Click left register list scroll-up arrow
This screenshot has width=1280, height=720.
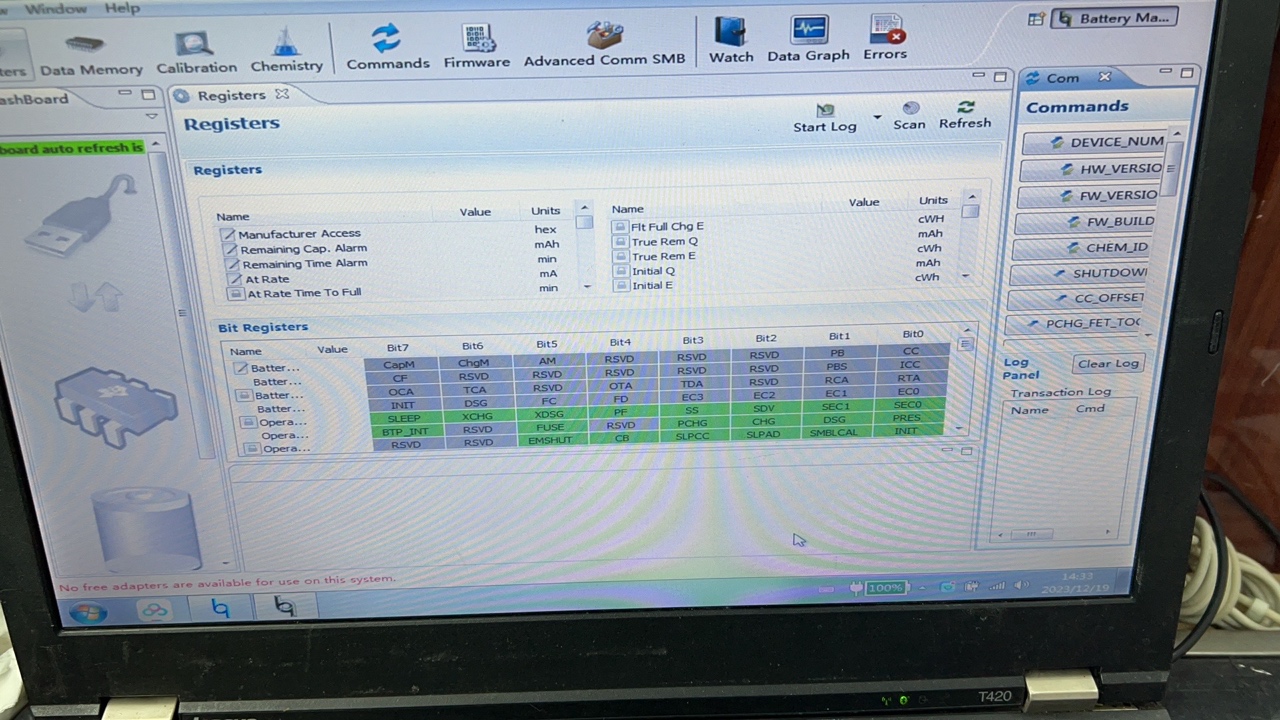click(584, 208)
